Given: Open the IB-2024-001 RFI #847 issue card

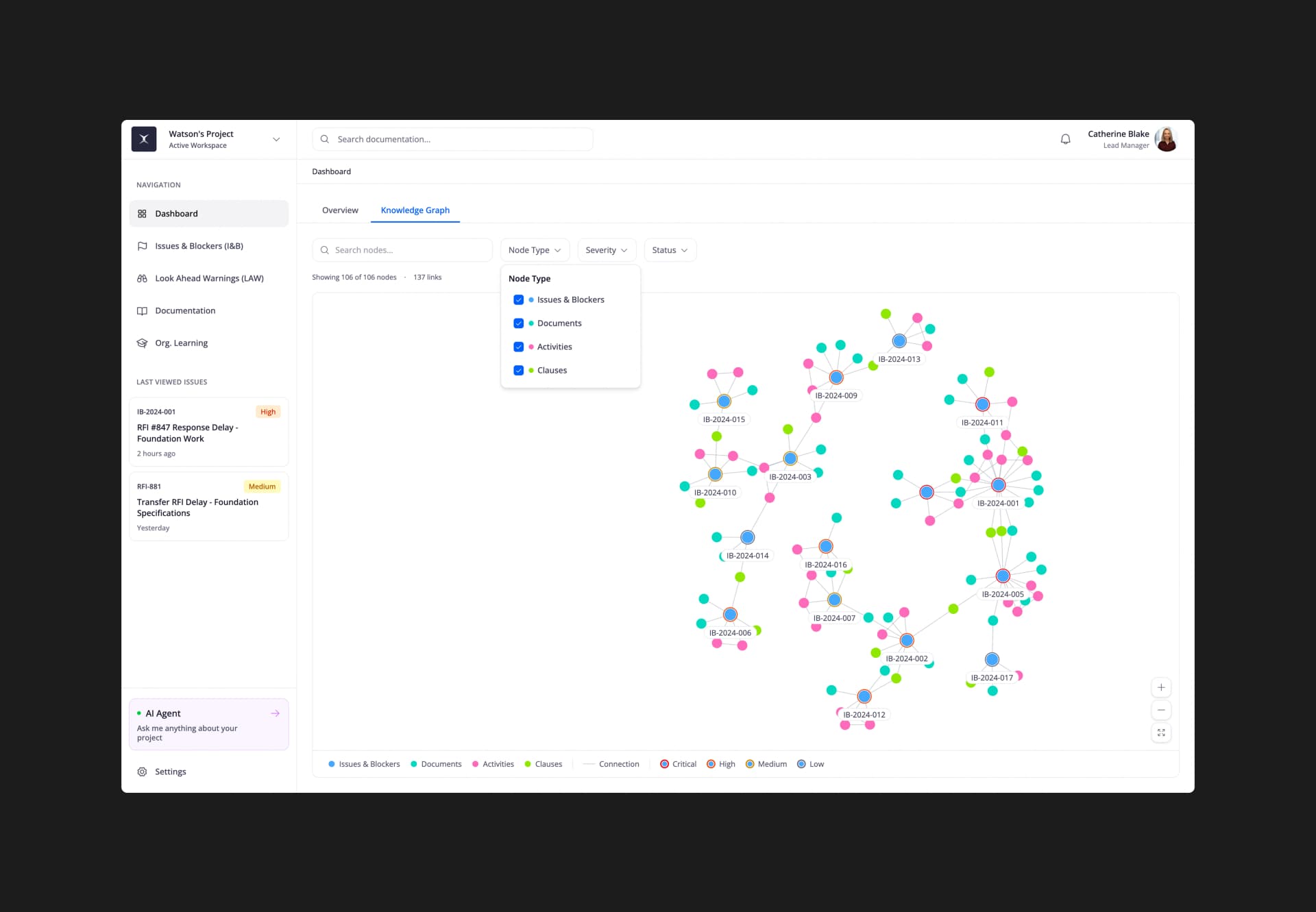Looking at the screenshot, I should pyautogui.click(x=208, y=432).
